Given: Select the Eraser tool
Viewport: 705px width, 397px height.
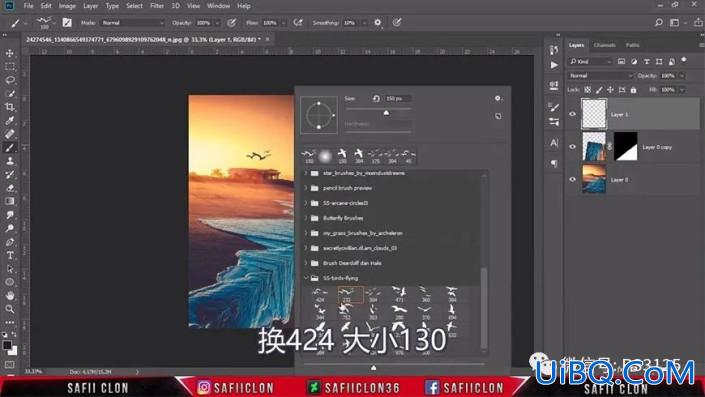Looking at the screenshot, I should tap(9, 188).
